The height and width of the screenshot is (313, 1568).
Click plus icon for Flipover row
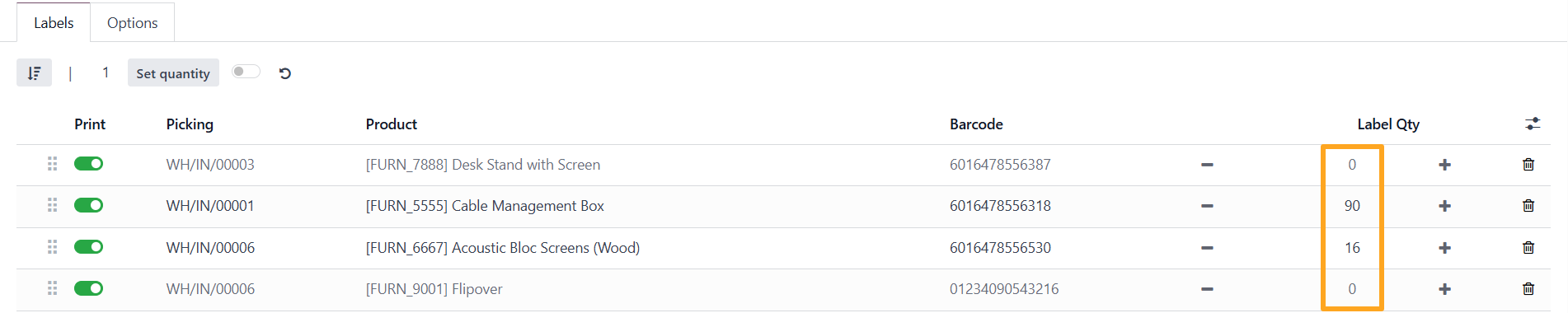point(1444,289)
